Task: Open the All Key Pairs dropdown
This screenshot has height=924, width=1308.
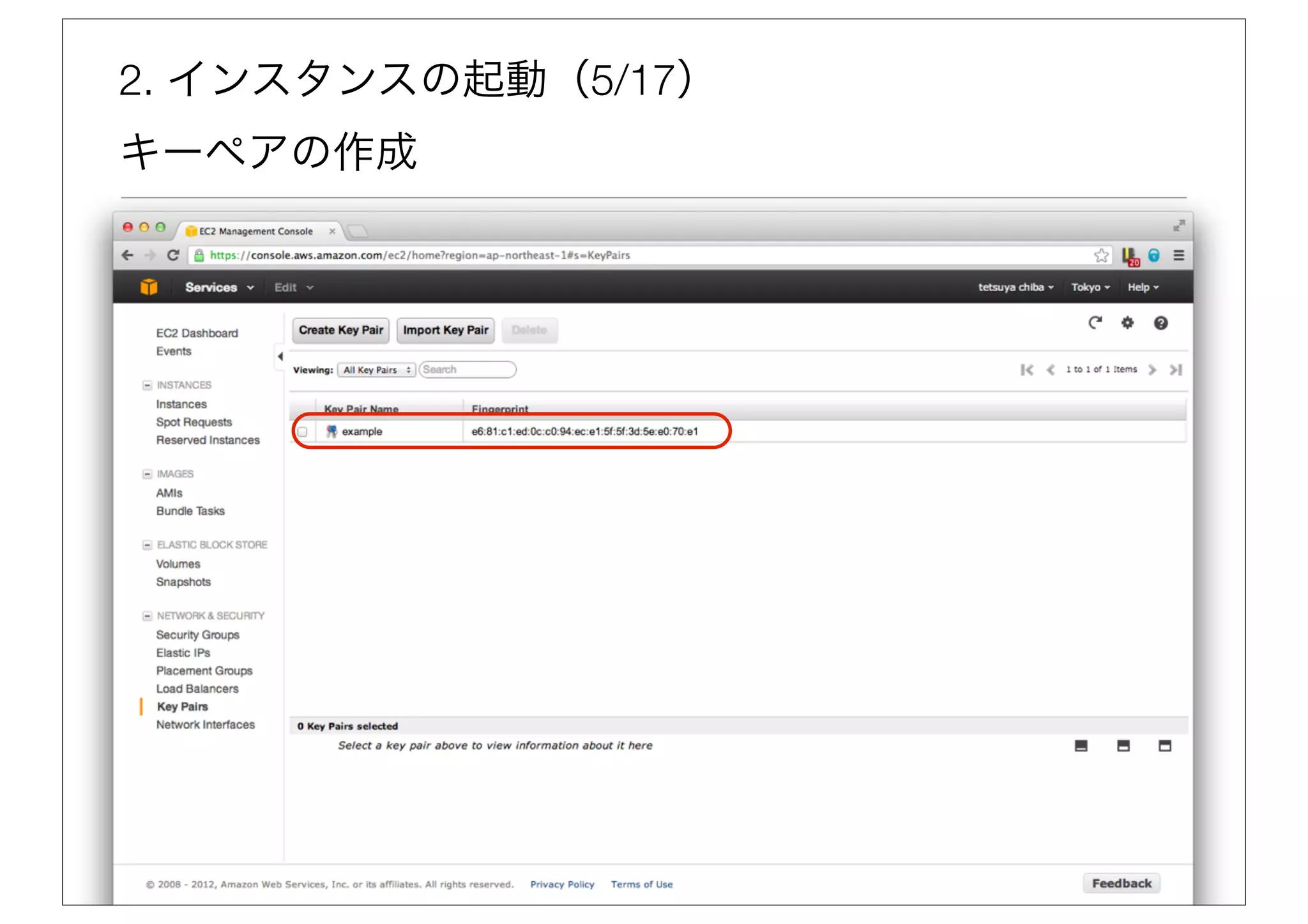Action: point(376,370)
